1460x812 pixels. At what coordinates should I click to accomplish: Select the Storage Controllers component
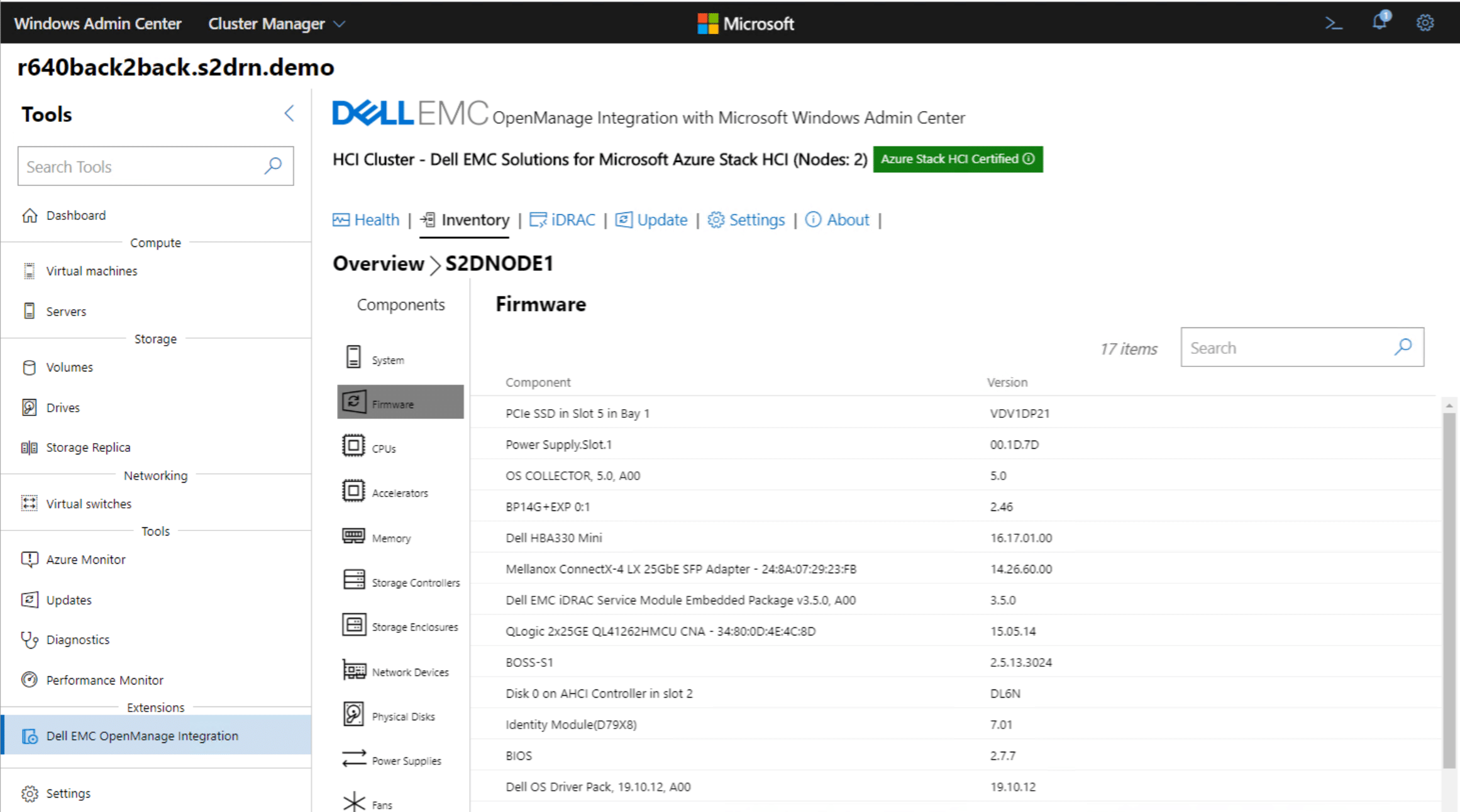pos(401,581)
